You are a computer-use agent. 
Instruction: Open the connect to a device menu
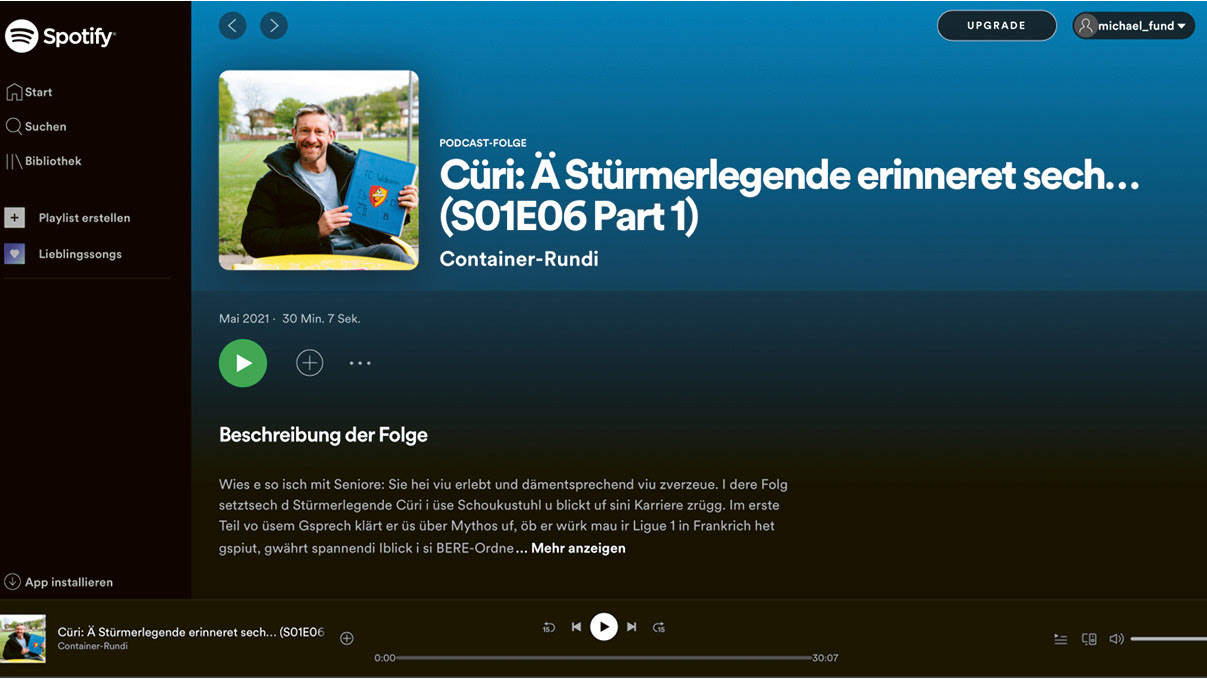(1089, 639)
